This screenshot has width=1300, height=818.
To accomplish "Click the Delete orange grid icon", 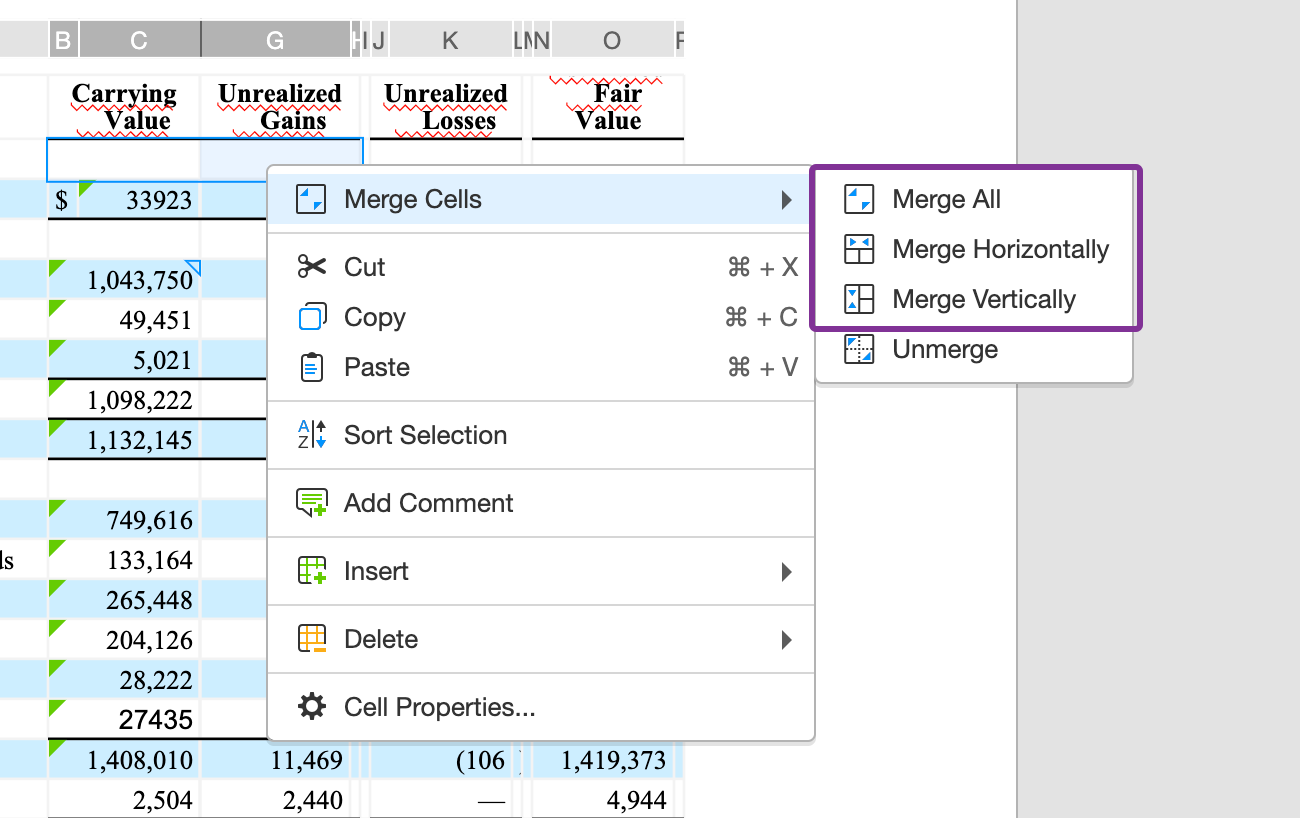I will pyautogui.click(x=311, y=639).
